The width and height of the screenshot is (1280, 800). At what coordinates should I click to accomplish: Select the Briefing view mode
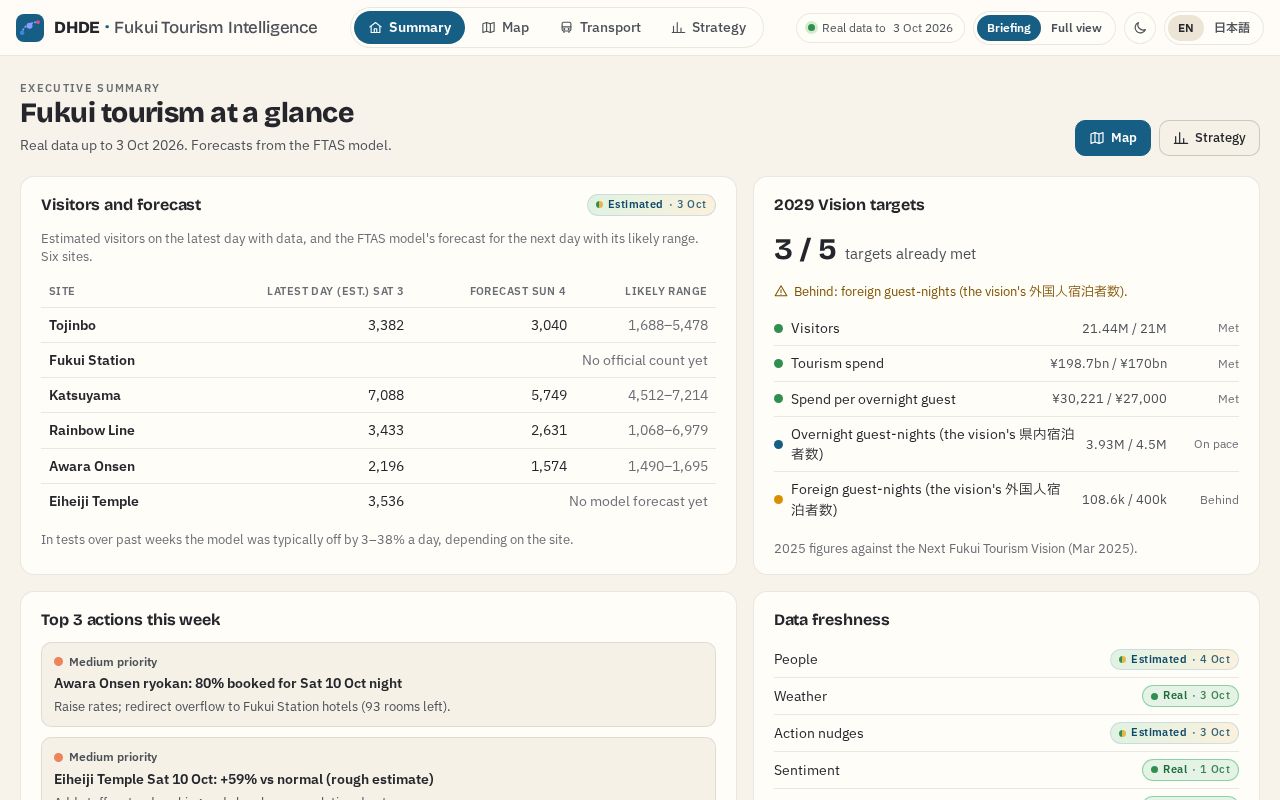[x=1008, y=28]
